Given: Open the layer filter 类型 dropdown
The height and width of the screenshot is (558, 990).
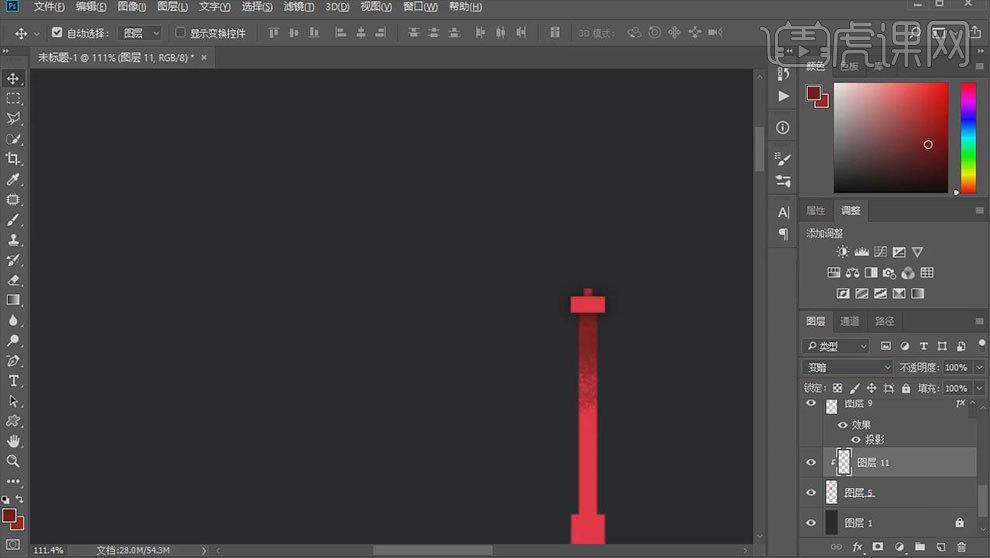Looking at the screenshot, I should coord(836,346).
